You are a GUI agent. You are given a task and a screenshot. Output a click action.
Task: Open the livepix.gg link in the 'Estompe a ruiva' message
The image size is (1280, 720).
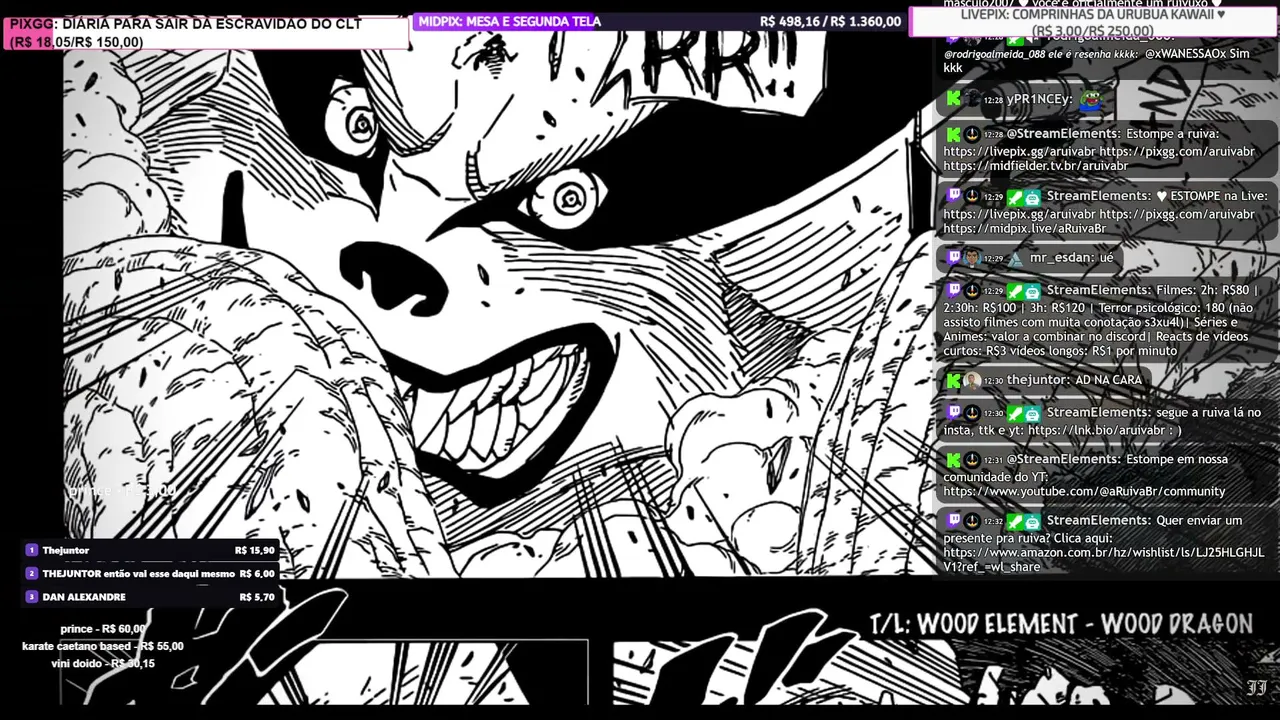click(1019, 151)
